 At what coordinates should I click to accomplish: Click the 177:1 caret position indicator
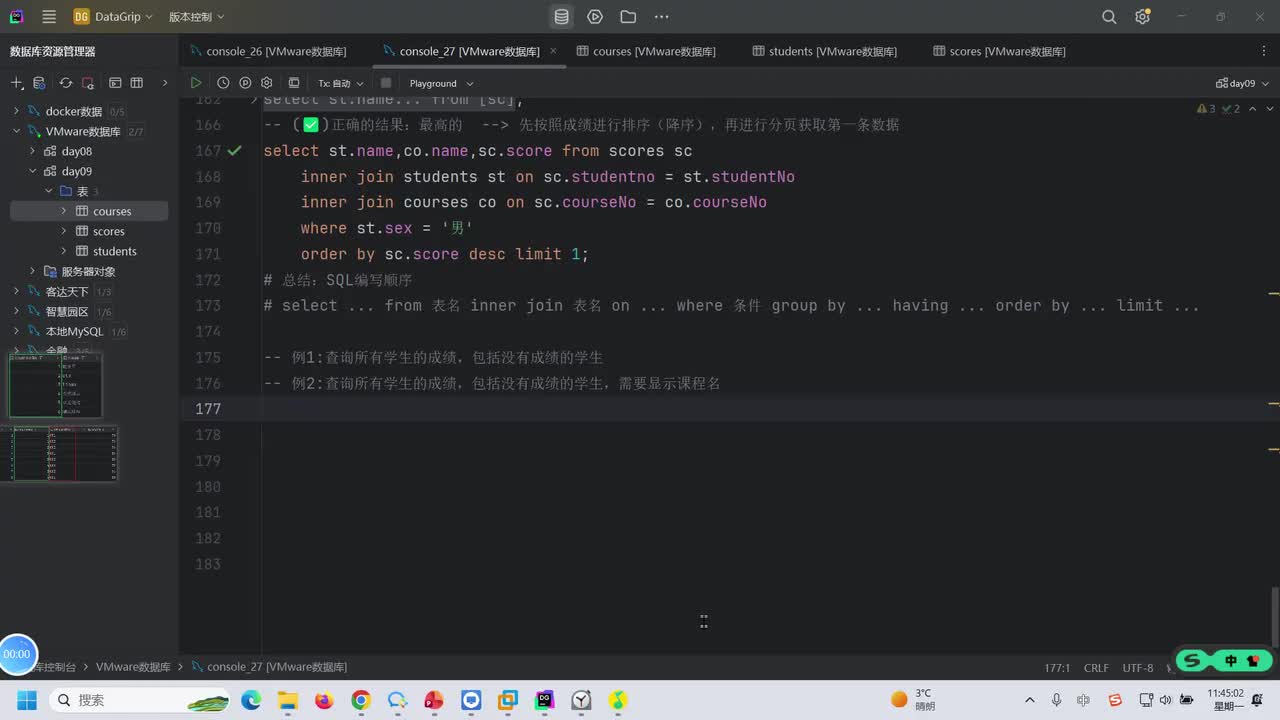(x=1057, y=667)
